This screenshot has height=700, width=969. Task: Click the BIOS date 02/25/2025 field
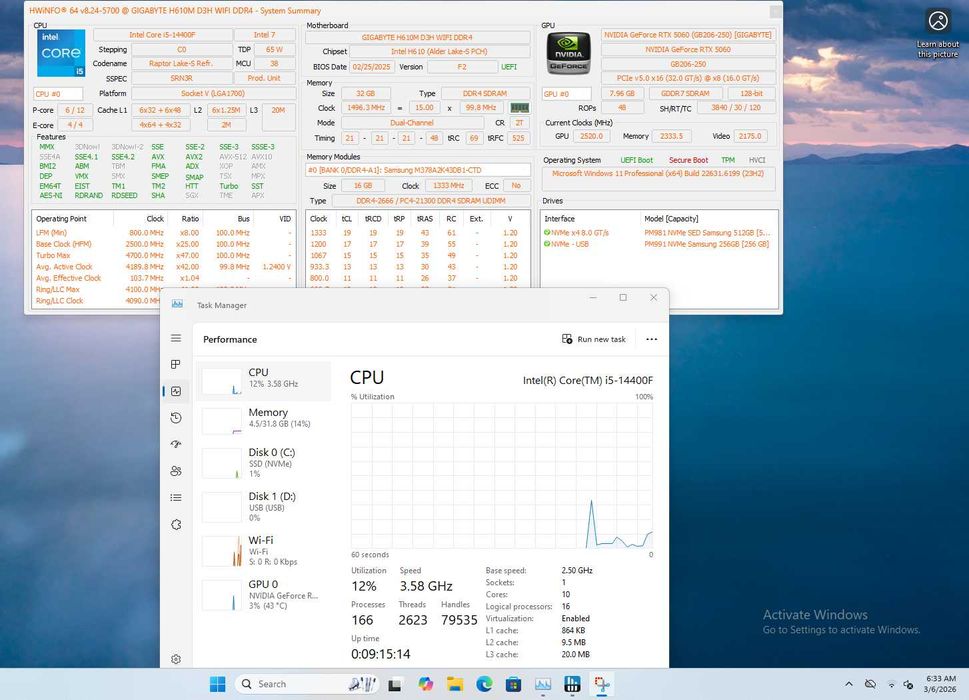pos(371,67)
